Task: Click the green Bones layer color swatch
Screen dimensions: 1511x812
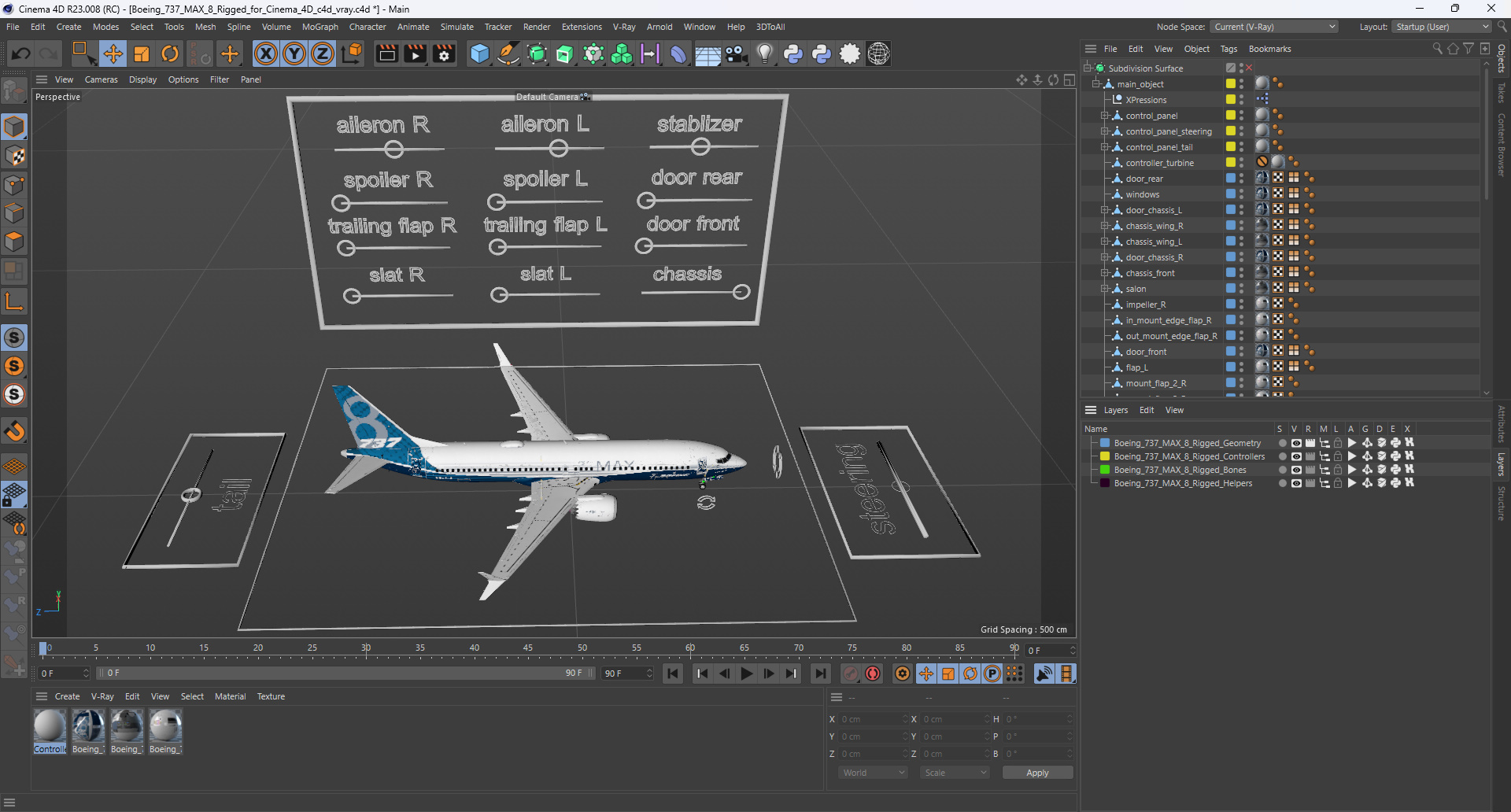Action: (1105, 470)
